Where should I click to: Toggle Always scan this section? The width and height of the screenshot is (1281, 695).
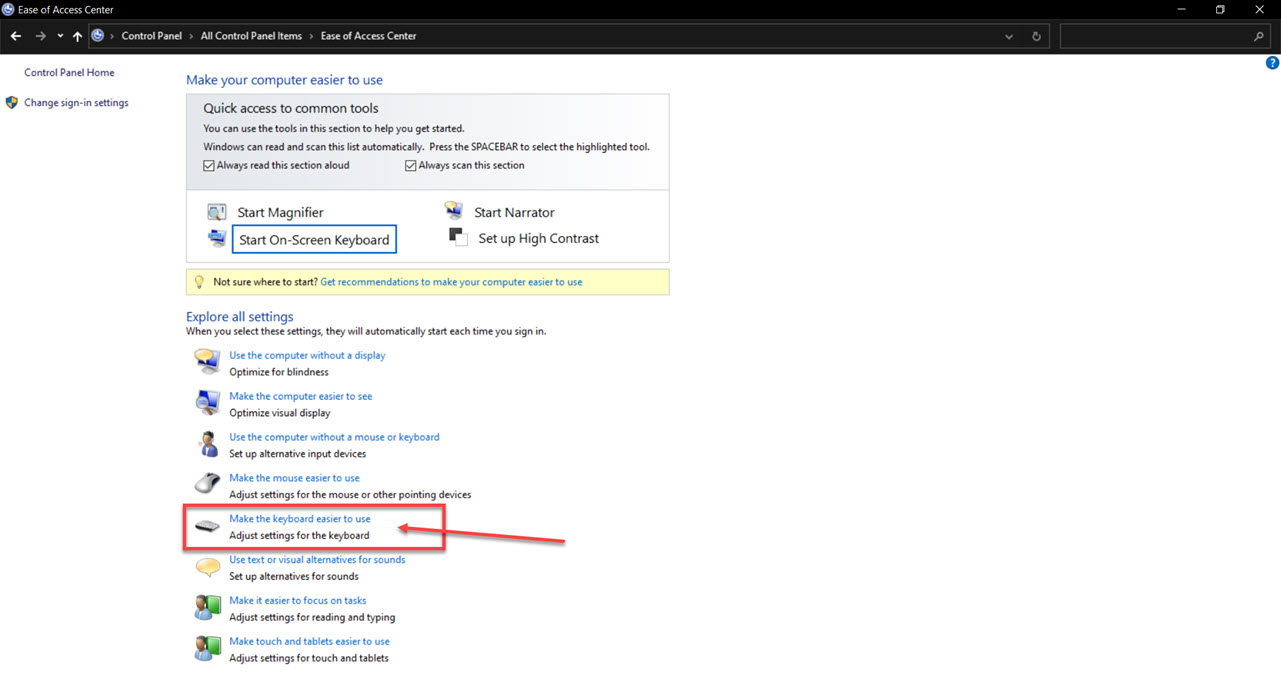(411, 166)
